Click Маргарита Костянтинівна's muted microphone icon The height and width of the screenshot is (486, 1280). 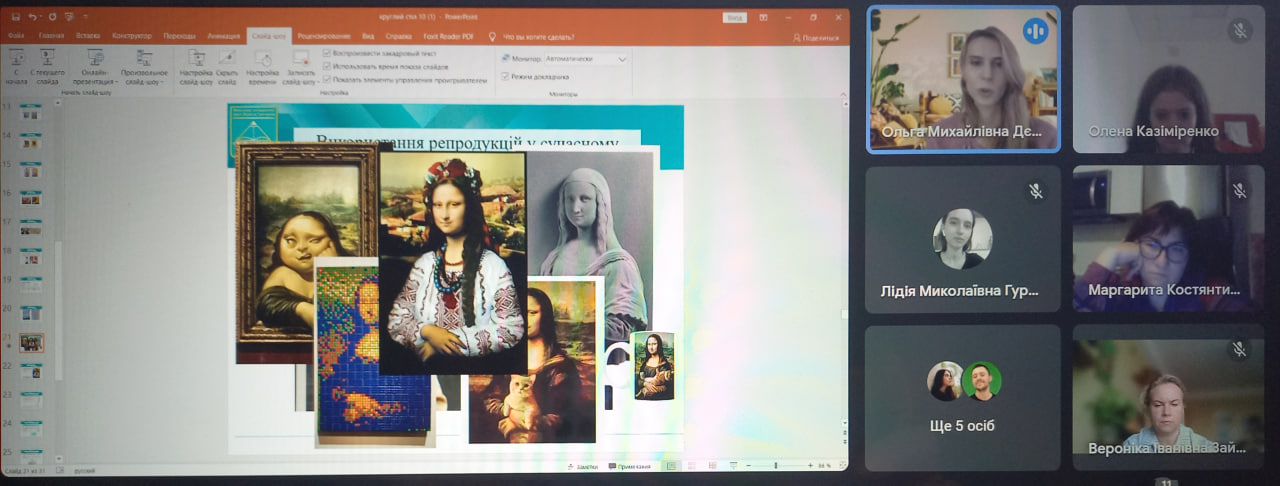1240,190
